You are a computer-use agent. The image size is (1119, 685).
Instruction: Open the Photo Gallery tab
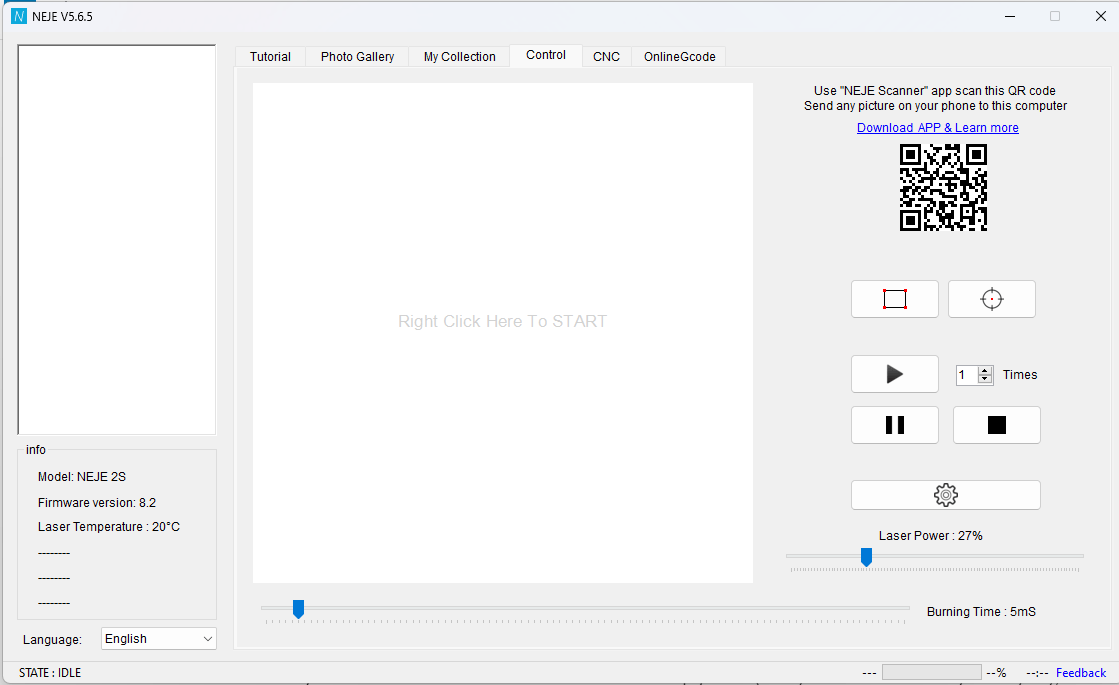[x=357, y=57]
